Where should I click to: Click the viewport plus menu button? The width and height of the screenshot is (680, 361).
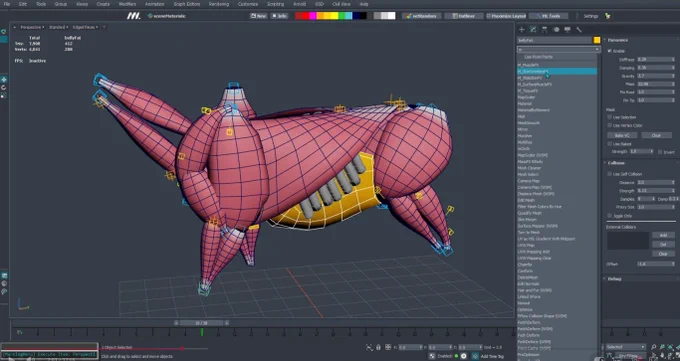(x=15, y=27)
